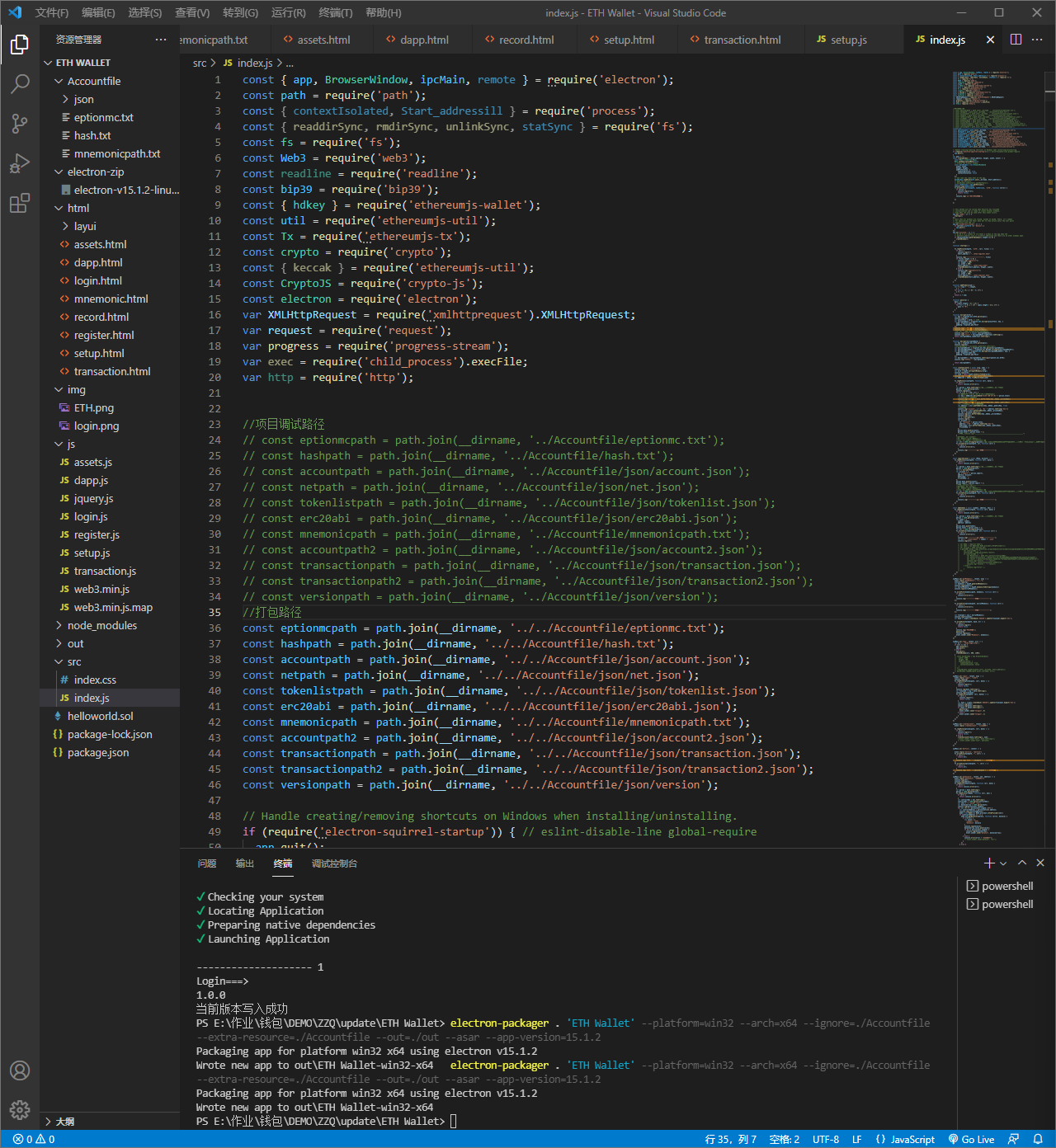
Task: Click the 空格: 2 indentation indicator
Action: [x=785, y=1139]
